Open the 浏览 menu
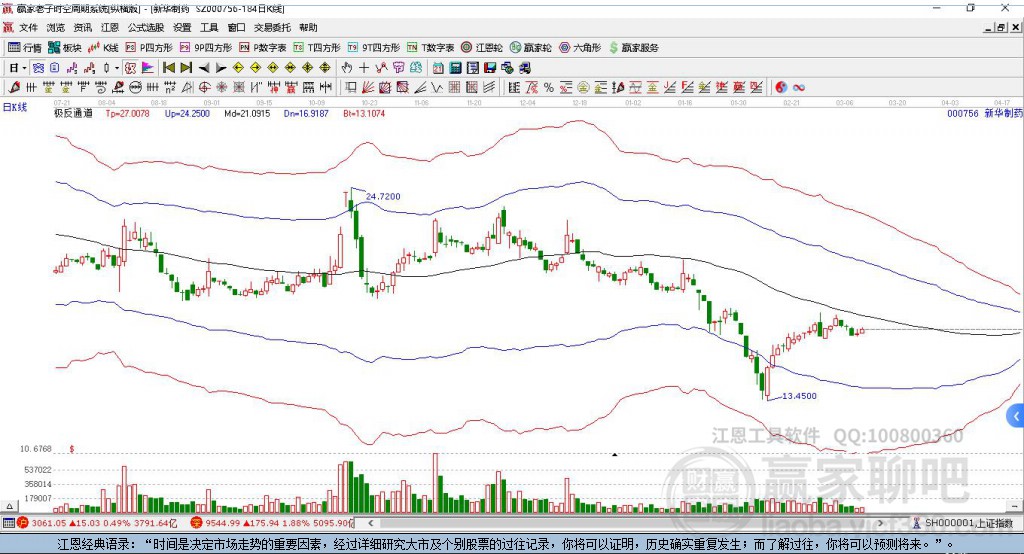The width and height of the screenshot is (1024, 554). click(56, 27)
